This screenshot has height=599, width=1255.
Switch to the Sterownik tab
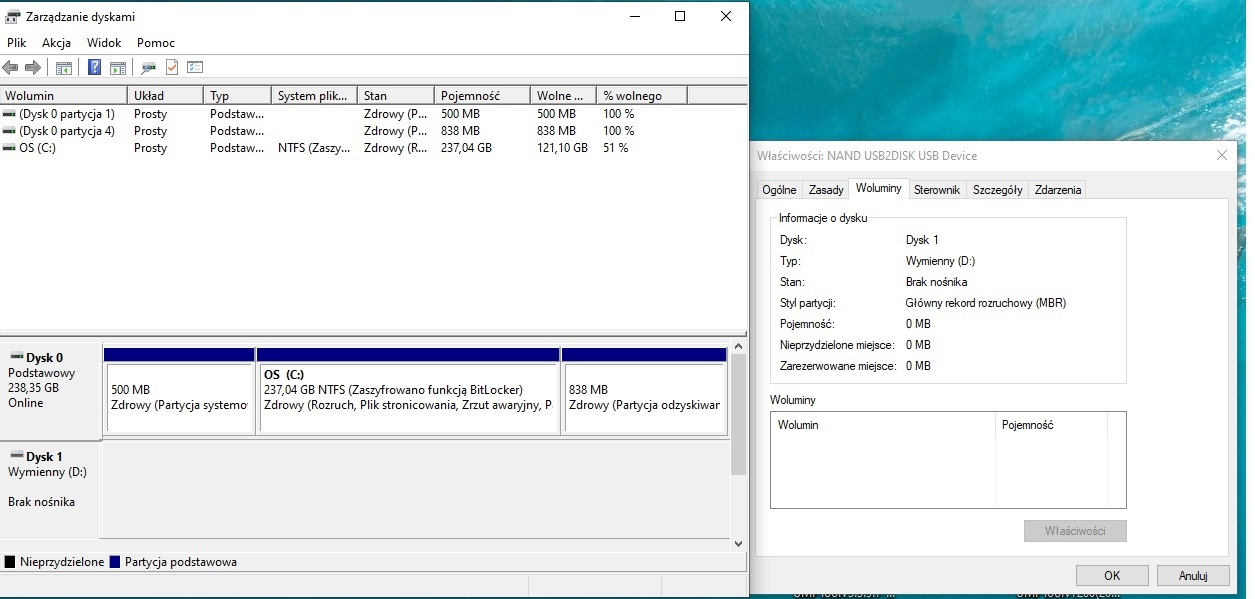(x=936, y=189)
